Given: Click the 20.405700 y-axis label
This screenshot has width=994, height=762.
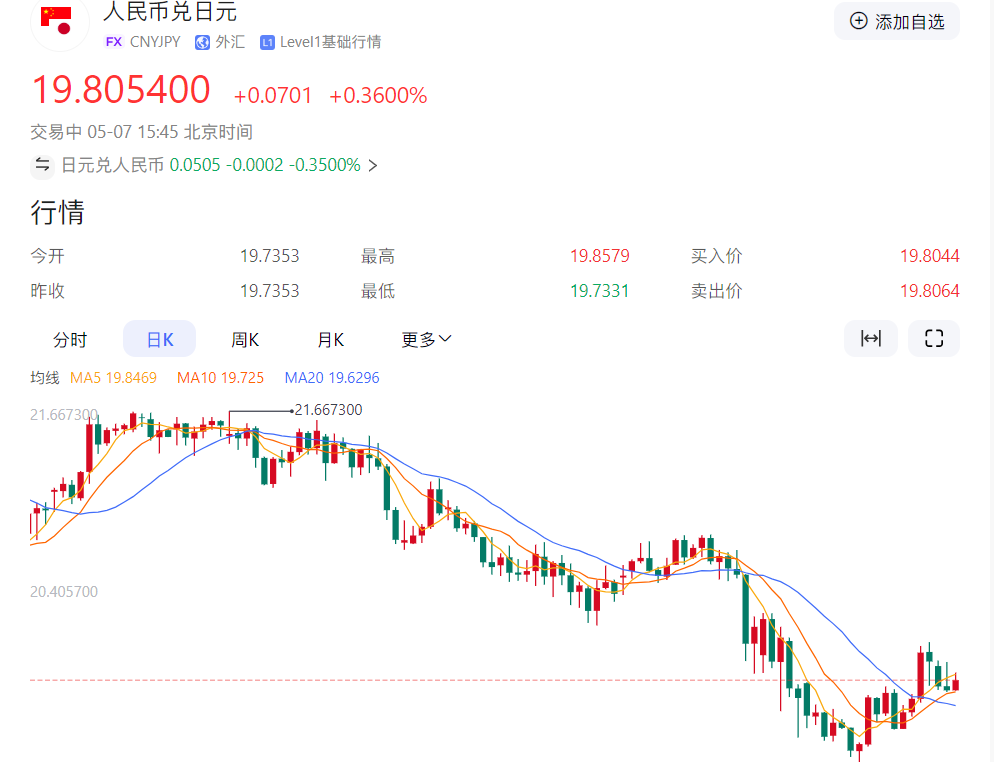Looking at the screenshot, I should [64, 592].
